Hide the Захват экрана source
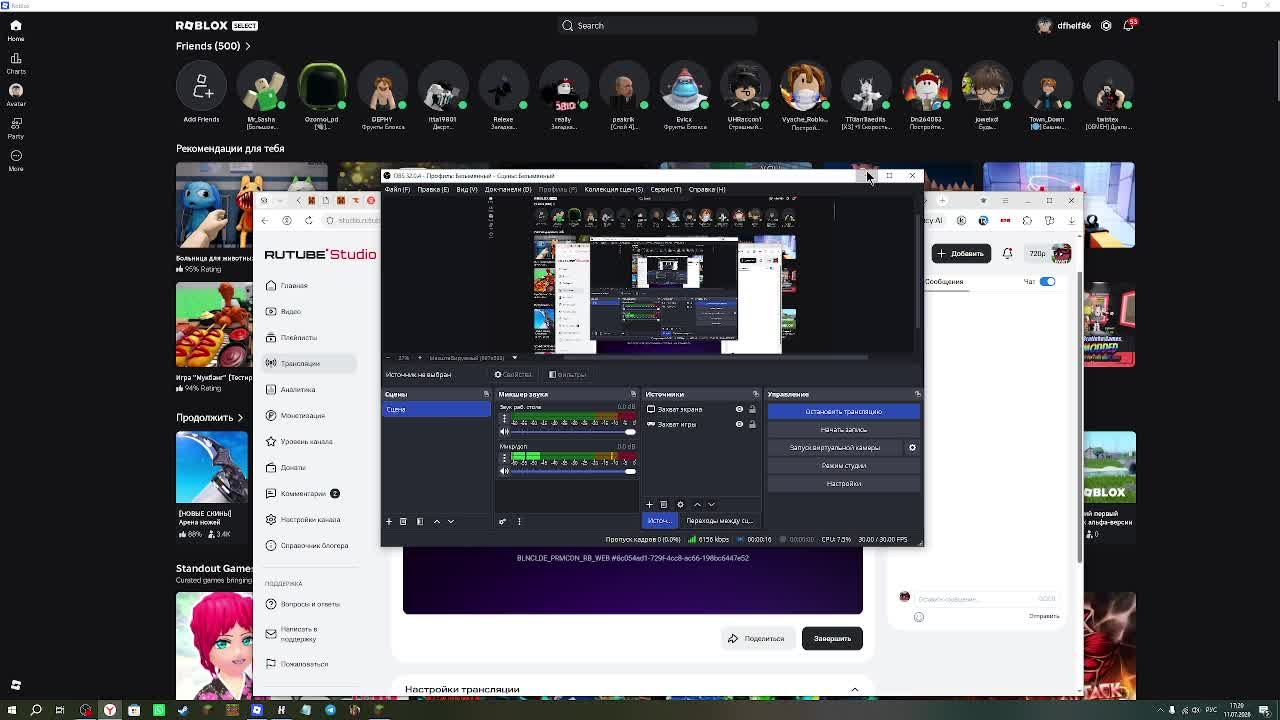Screen dimensions: 1280x720 point(739,409)
